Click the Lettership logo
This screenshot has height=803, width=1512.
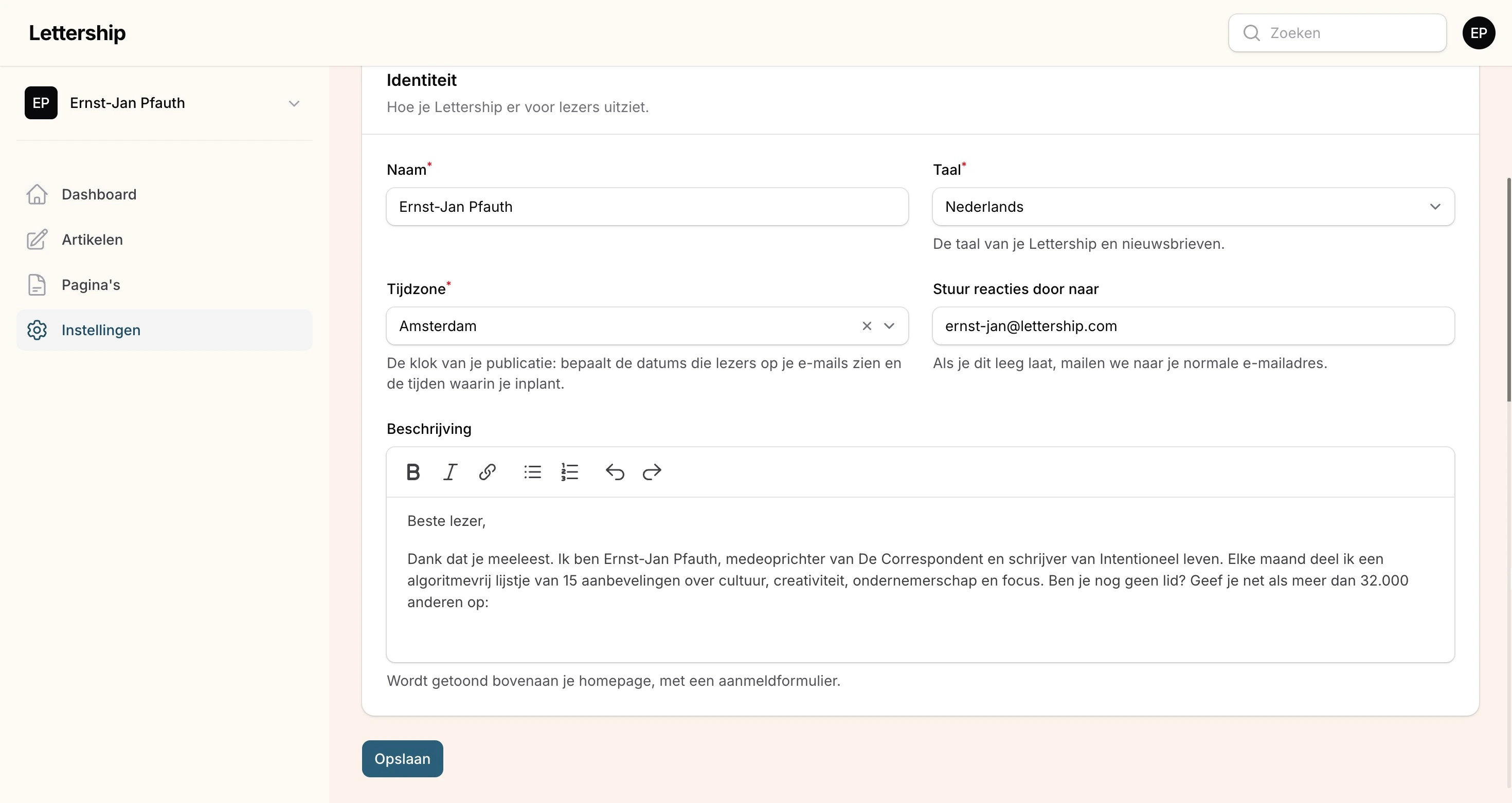77,33
